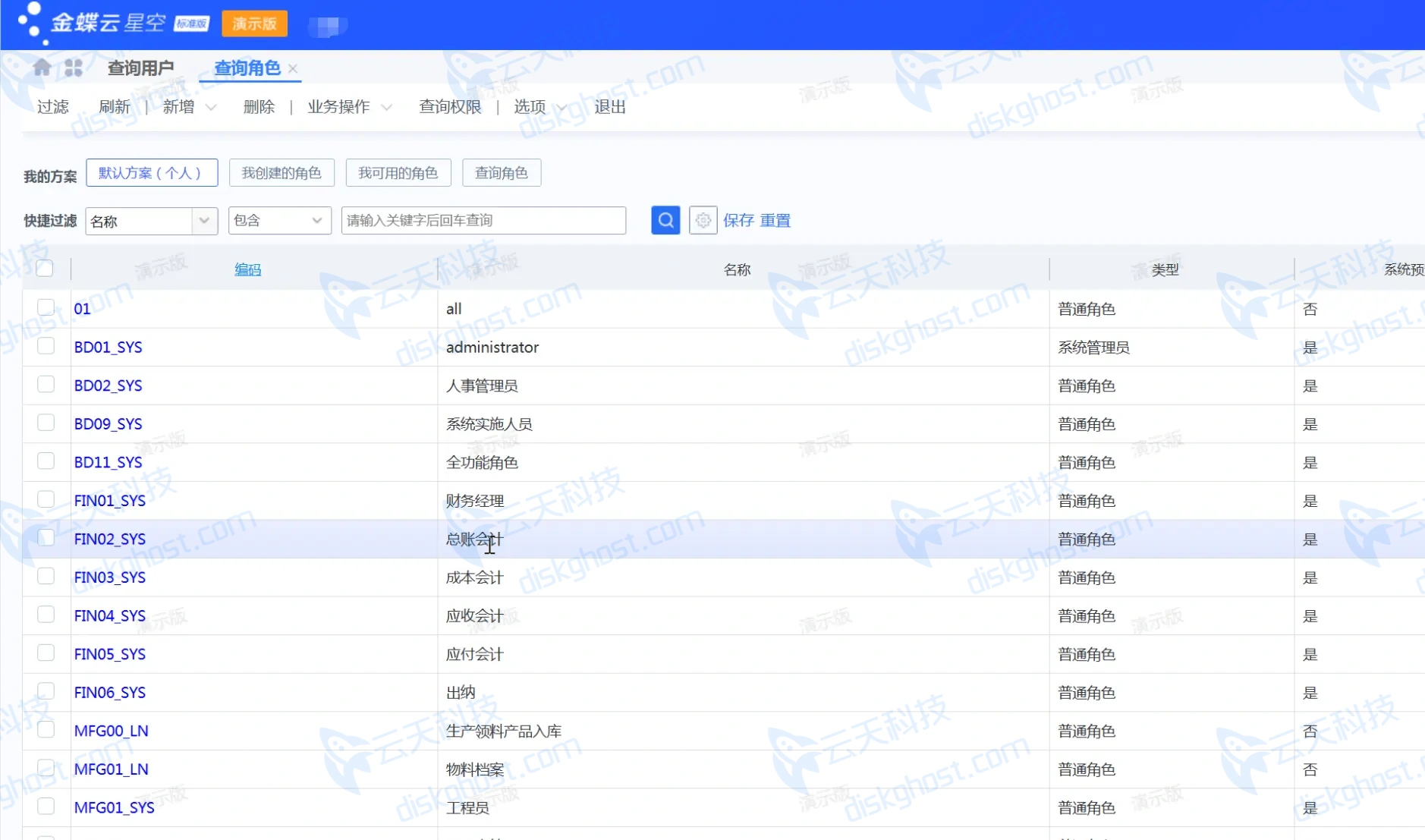Click 删除 in the toolbar
This screenshot has height=840, width=1425.
click(x=259, y=107)
